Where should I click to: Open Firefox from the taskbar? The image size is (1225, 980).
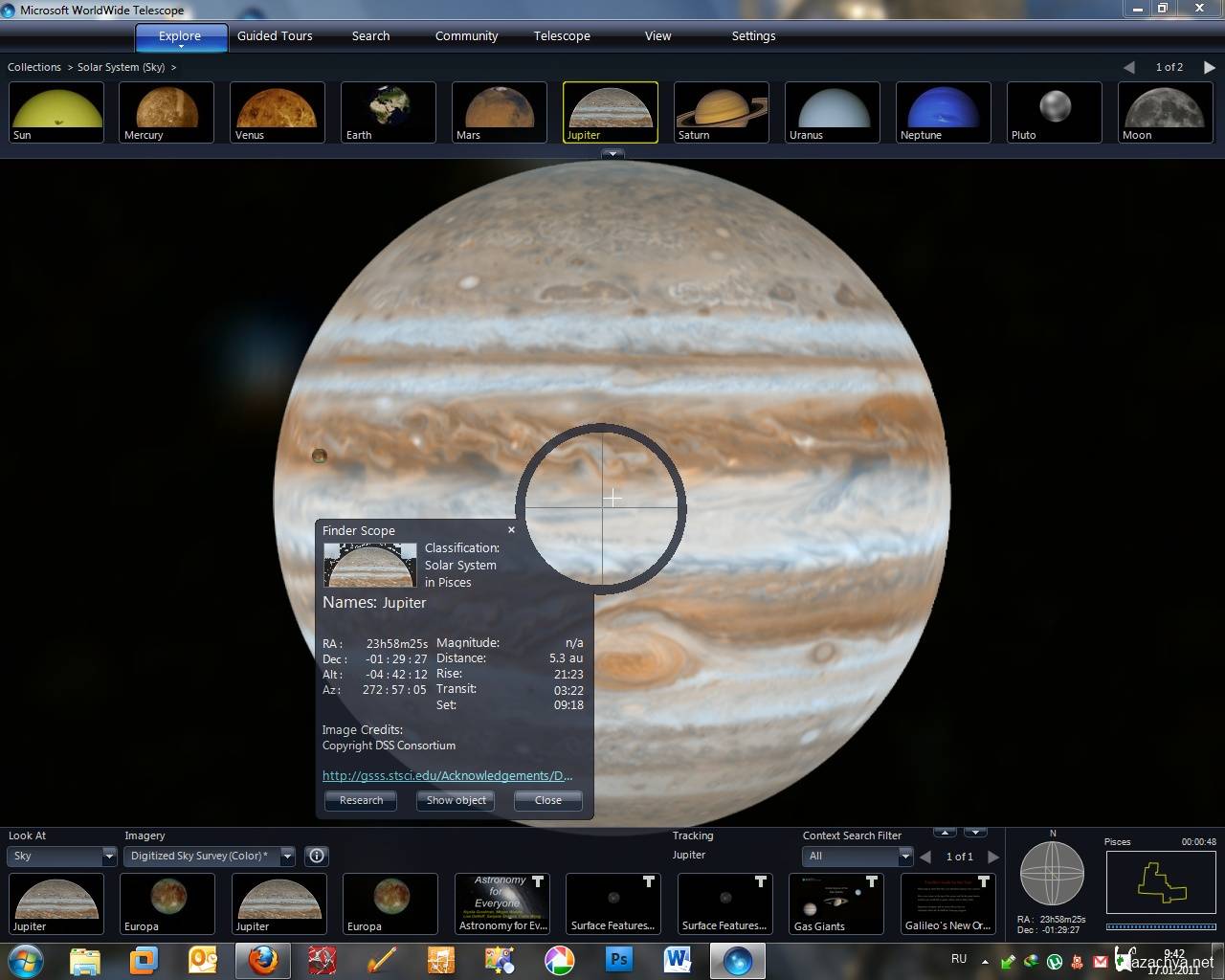262,959
